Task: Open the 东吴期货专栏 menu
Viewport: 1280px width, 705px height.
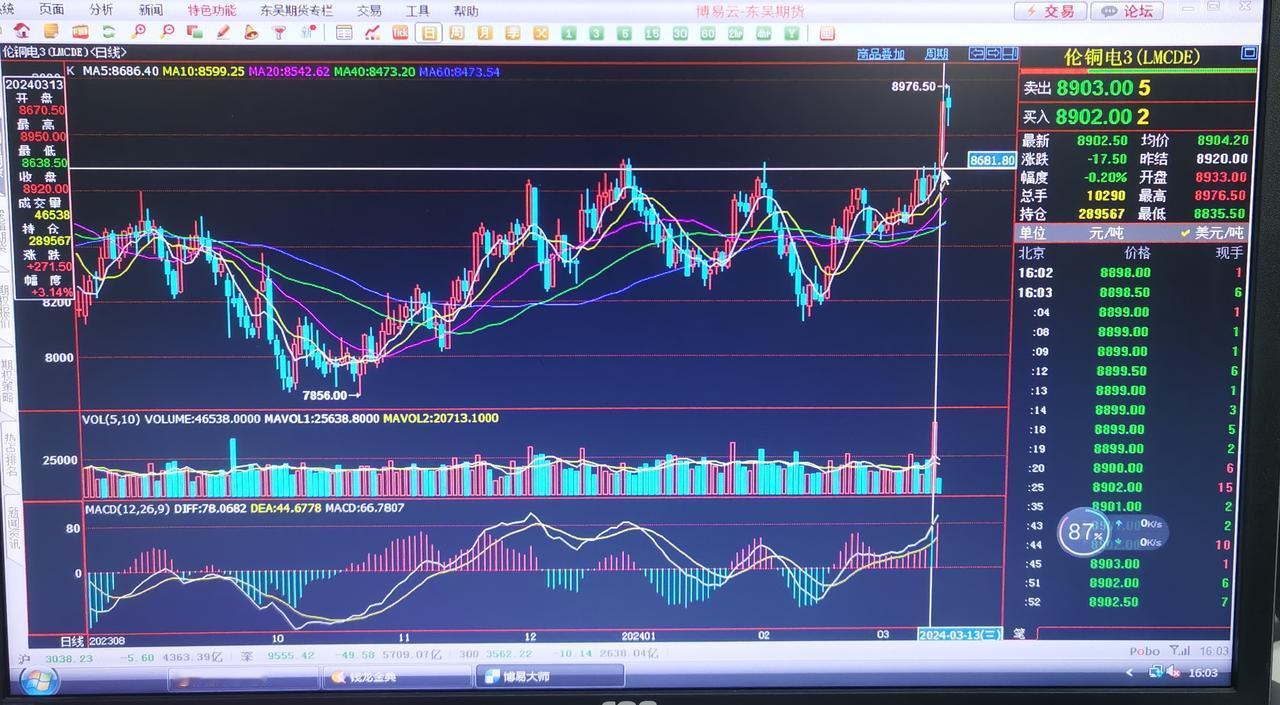Action: pos(296,11)
